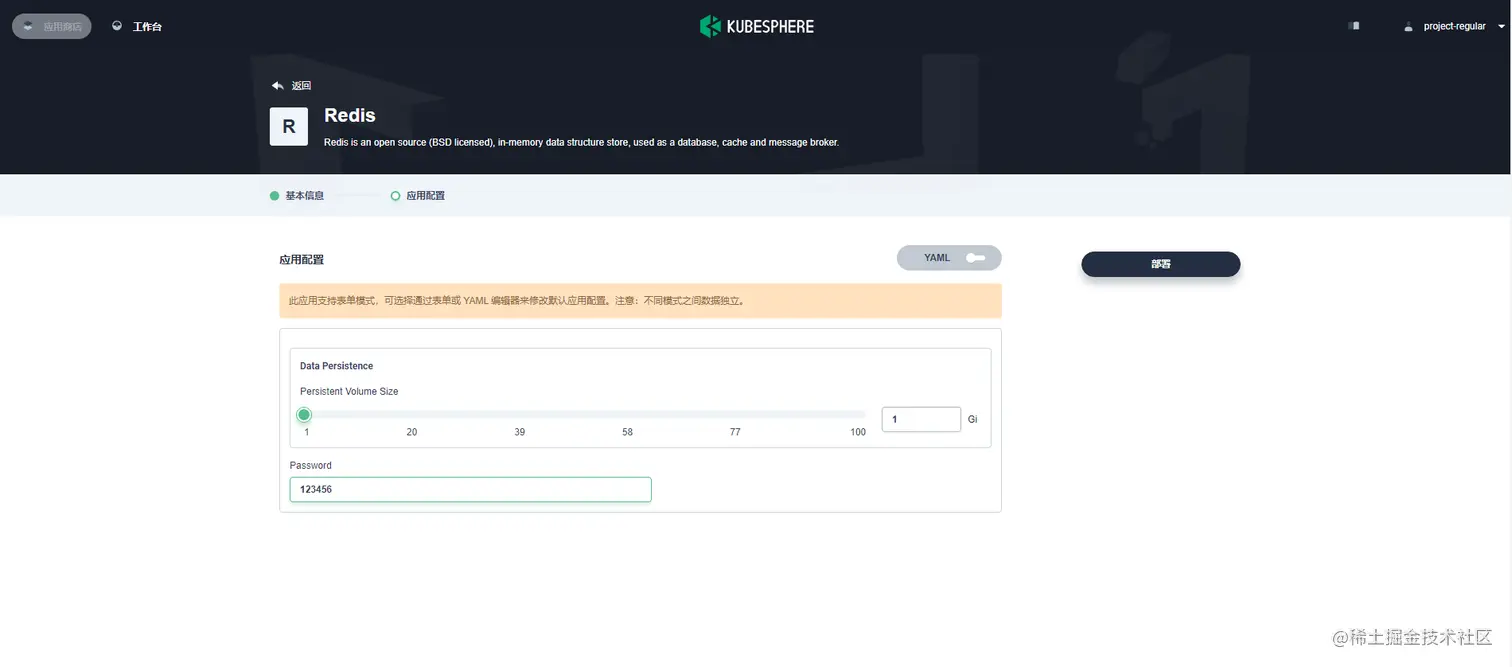Click the Redis title text
The image size is (1512, 667).
(350, 115)
